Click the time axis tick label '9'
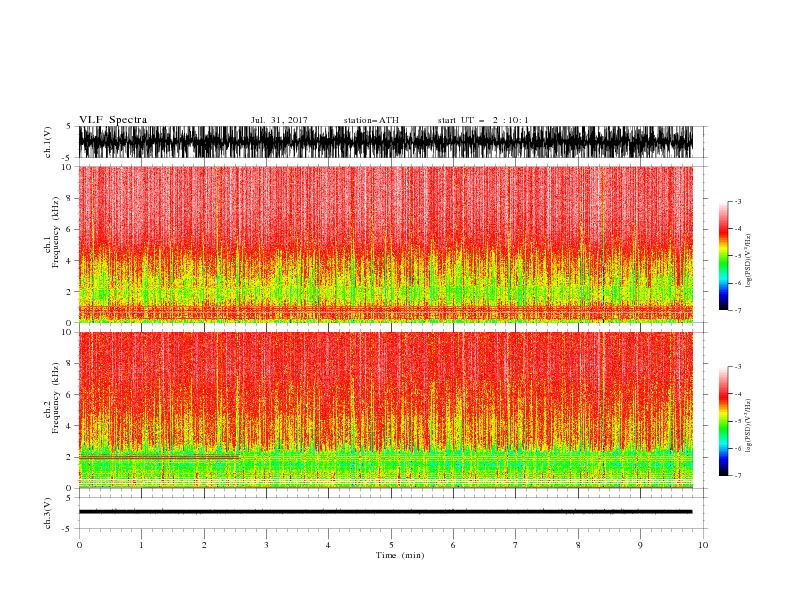 (x=640, y=545)
